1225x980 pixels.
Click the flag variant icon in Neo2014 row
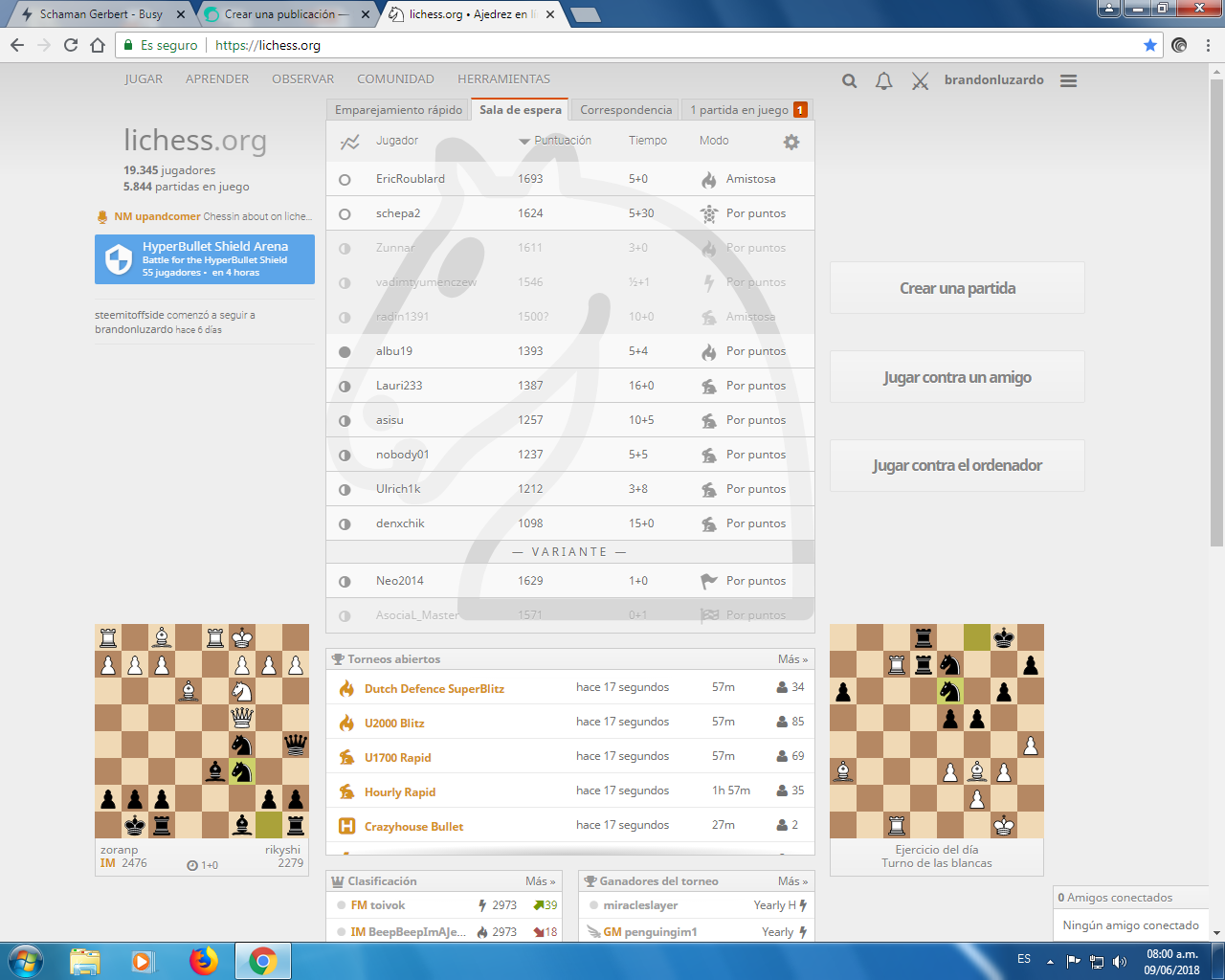point(709,581)
